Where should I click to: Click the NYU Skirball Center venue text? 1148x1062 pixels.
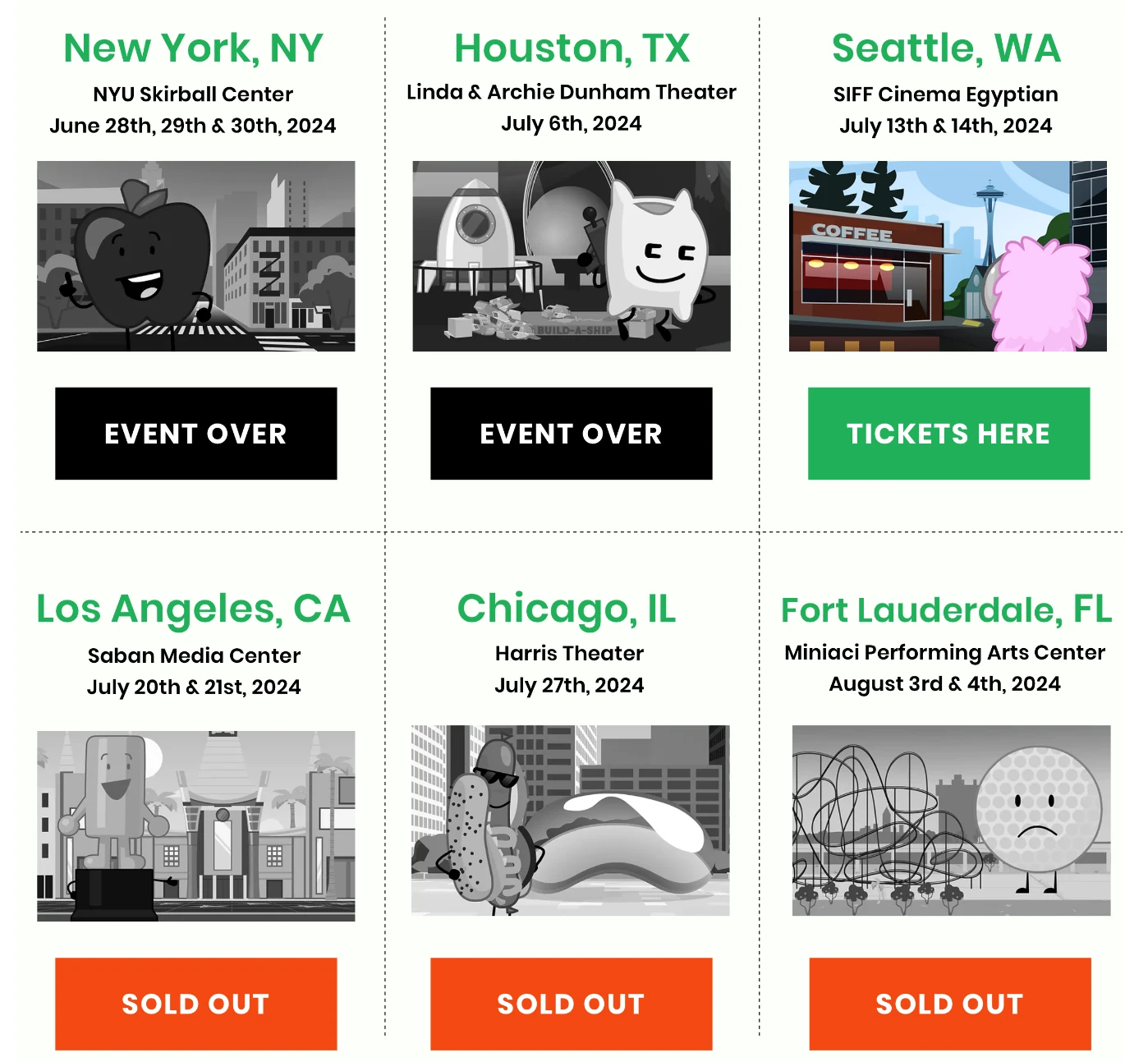point(193,94)
